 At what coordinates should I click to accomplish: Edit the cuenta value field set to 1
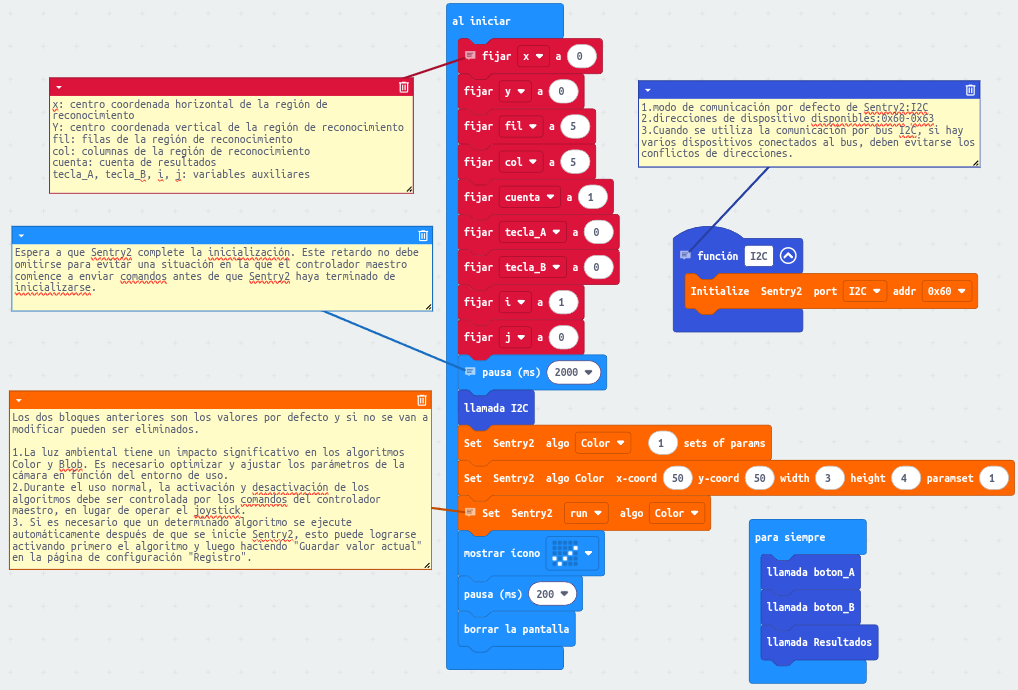coord(591,197)
